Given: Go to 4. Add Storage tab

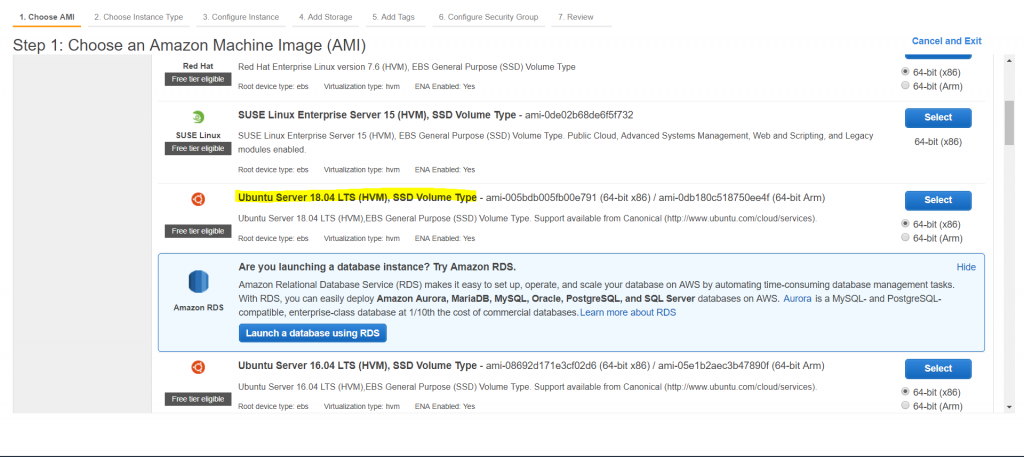Looking at the screenshot, I should point(325,18).
